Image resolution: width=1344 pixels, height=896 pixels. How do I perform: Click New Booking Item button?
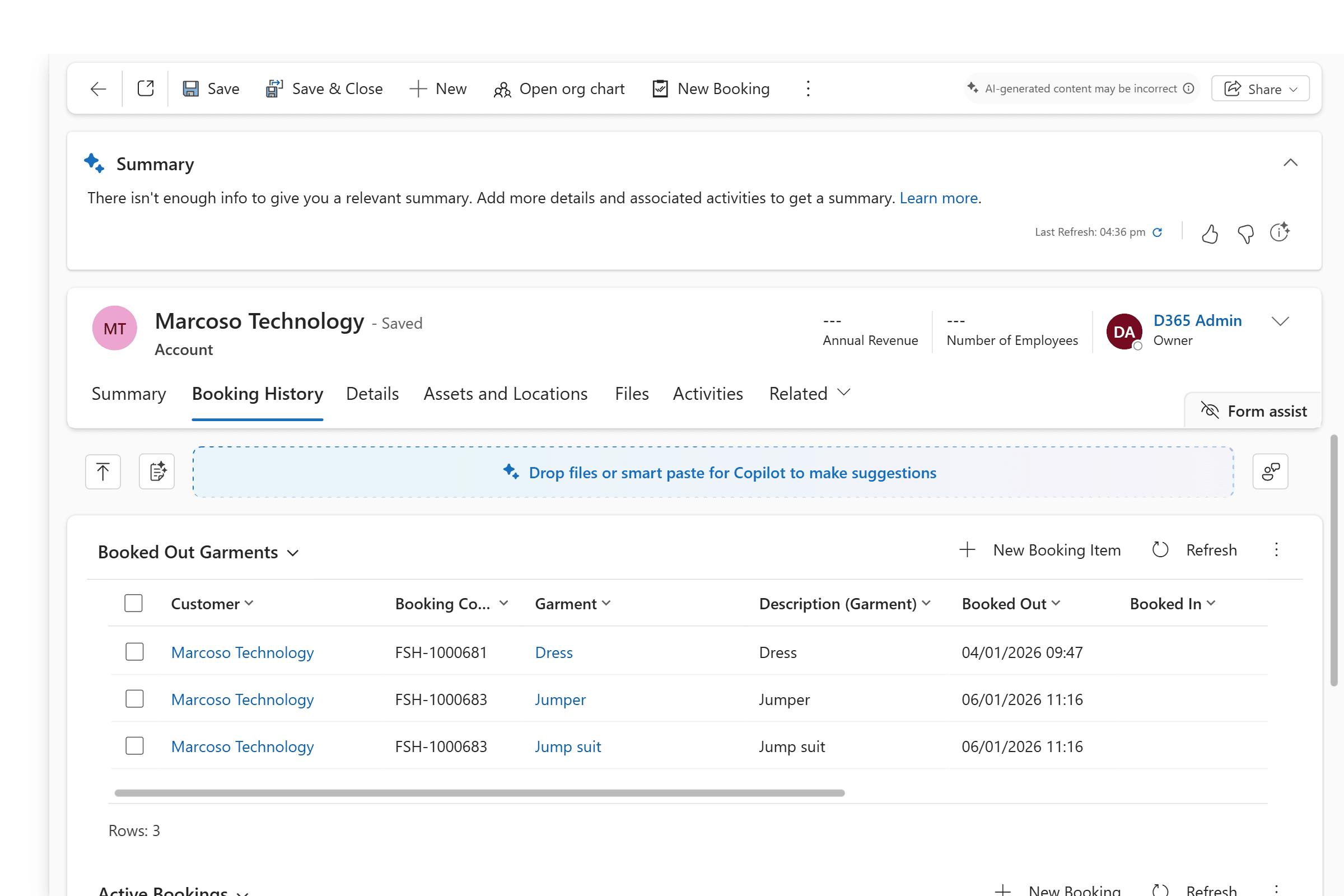(x=1040, y=550)
